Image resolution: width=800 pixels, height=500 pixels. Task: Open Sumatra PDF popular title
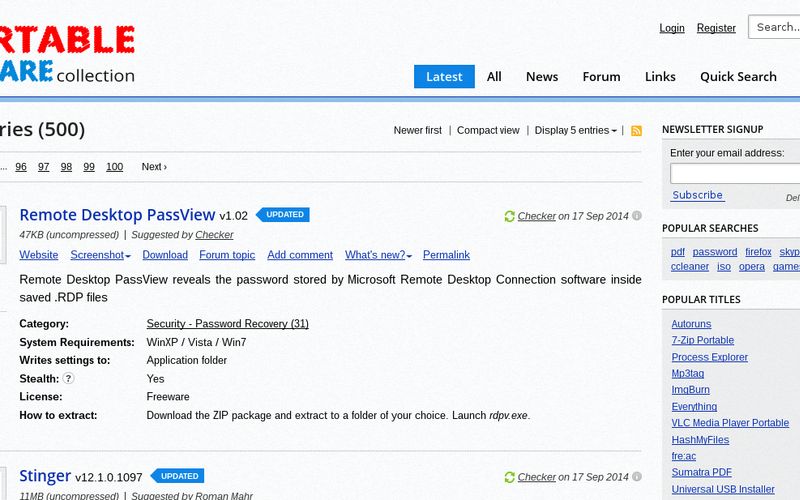click(702, 472)
